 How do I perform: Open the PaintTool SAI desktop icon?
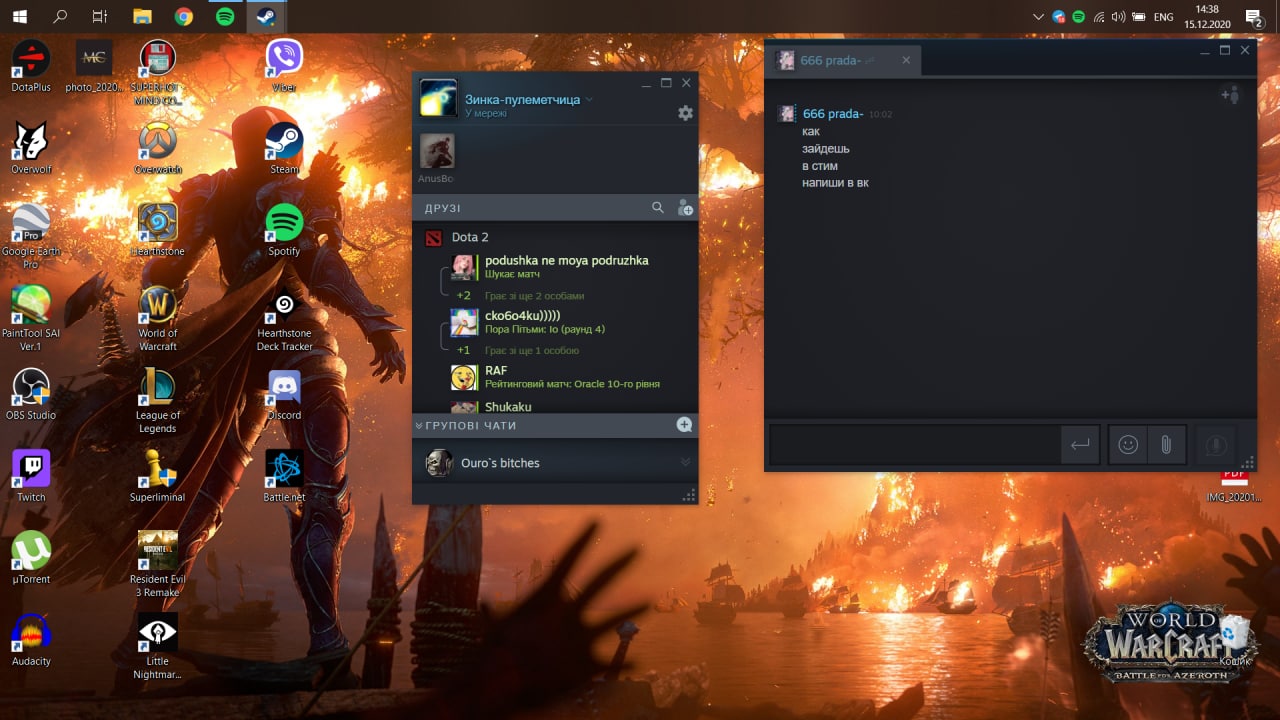click(x=31, y=319)
